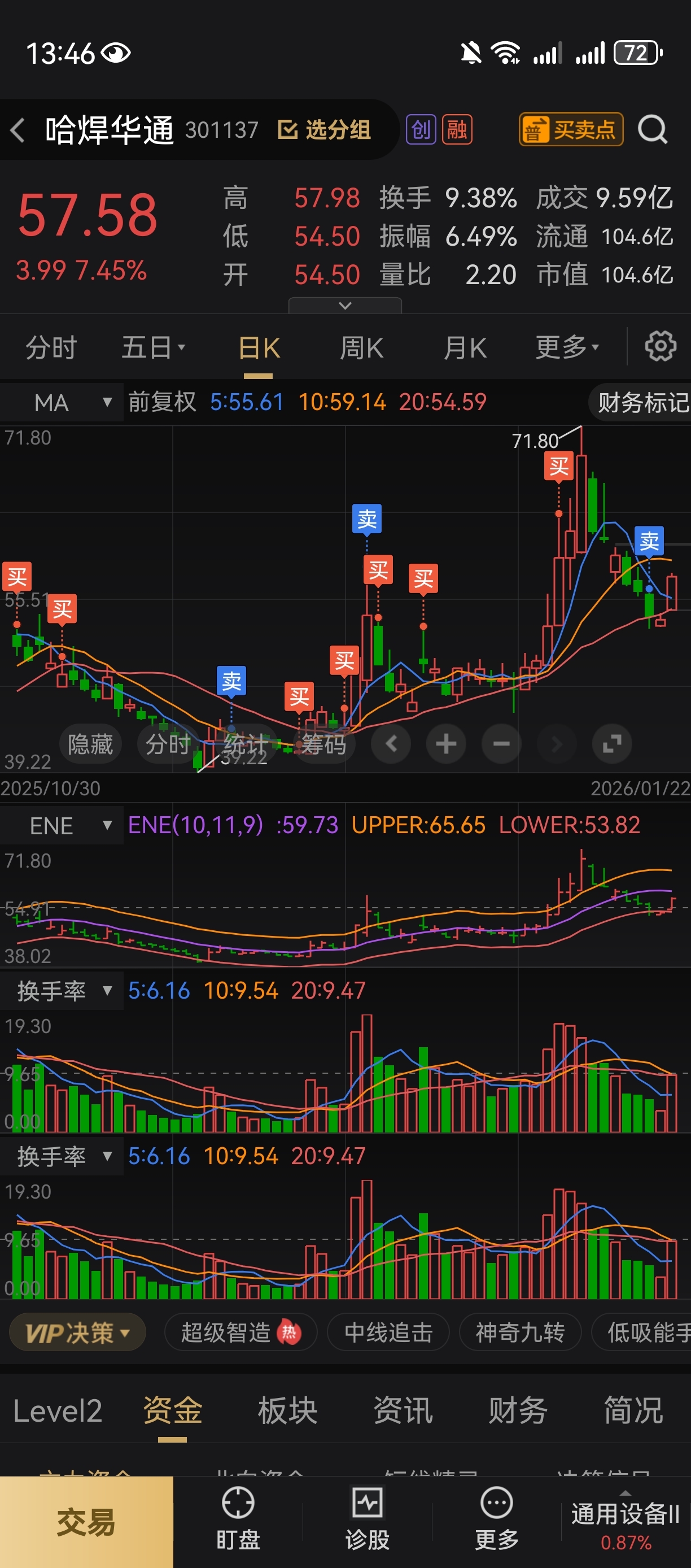Tap the 融 margin badge icon
The height and width of the screenshot is (1568, 691).
457,130
